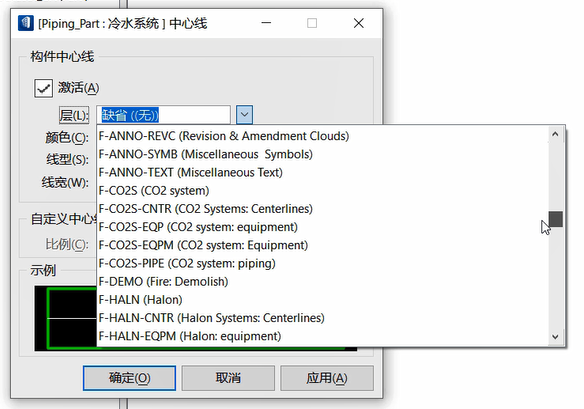Click the 层(L) layer text field
This screenshot has height=409, width=584.
pos(164,115)
